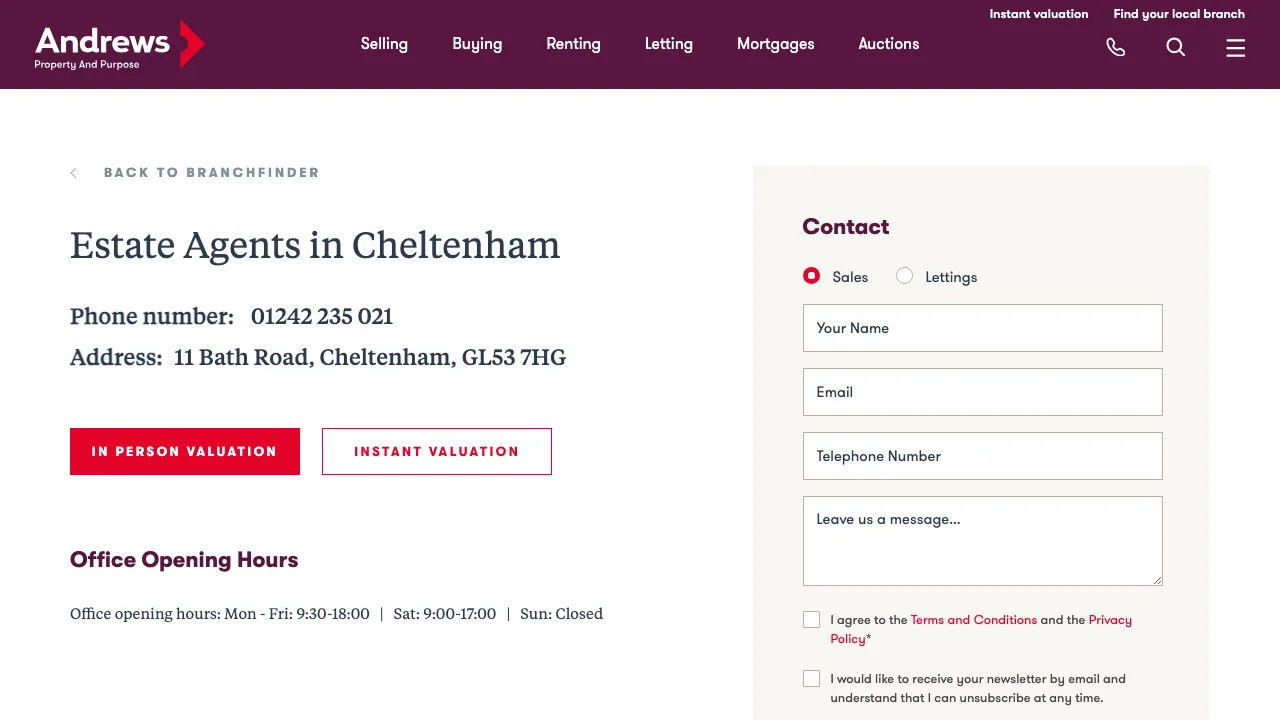The image size is (1280, 720).
Task: Click the IN PERSON VALUATION button
Action: click(x=184, y=451)
